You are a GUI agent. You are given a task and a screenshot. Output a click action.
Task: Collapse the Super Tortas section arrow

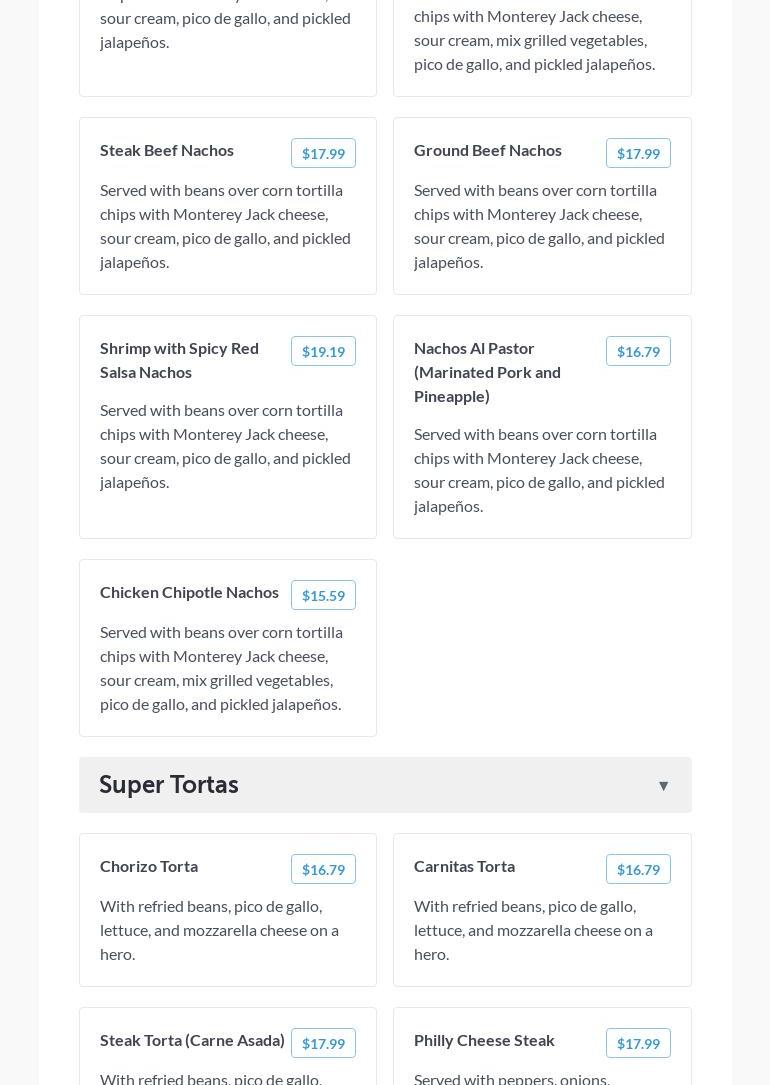[663, 786]
